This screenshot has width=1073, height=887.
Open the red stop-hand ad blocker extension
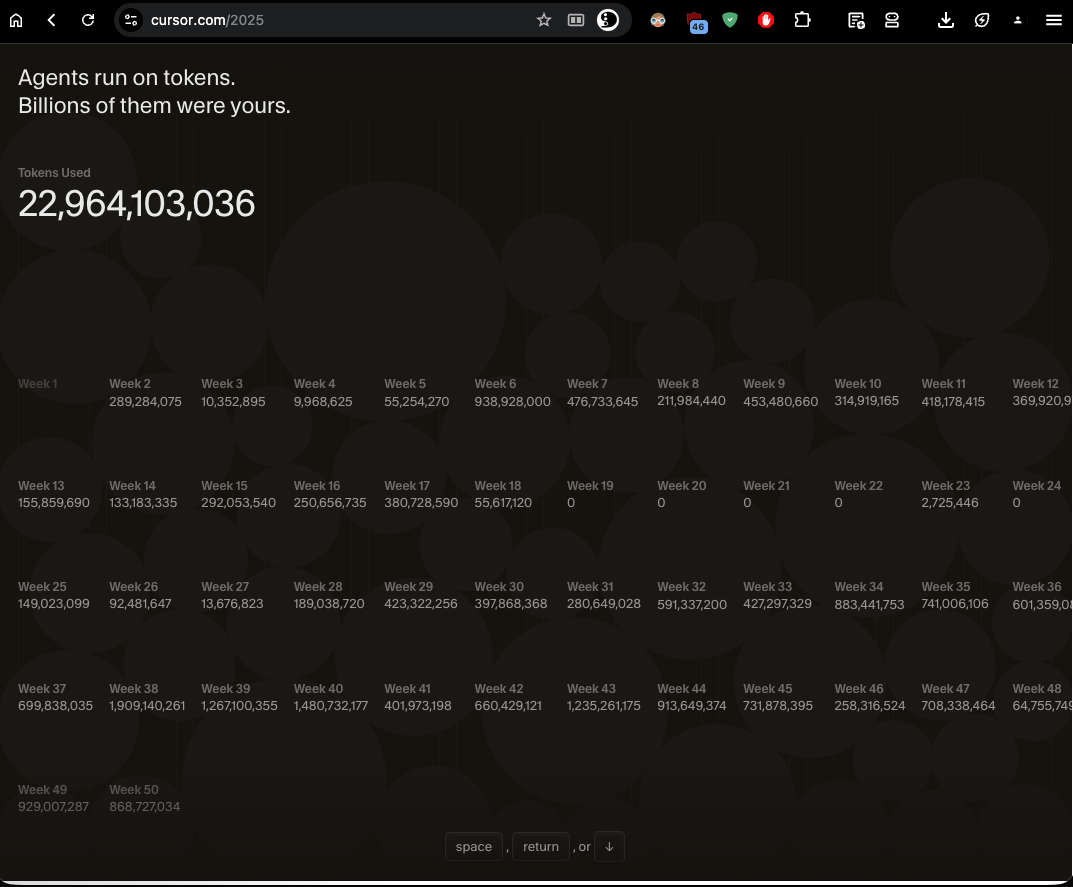click(x=766, y=20)
